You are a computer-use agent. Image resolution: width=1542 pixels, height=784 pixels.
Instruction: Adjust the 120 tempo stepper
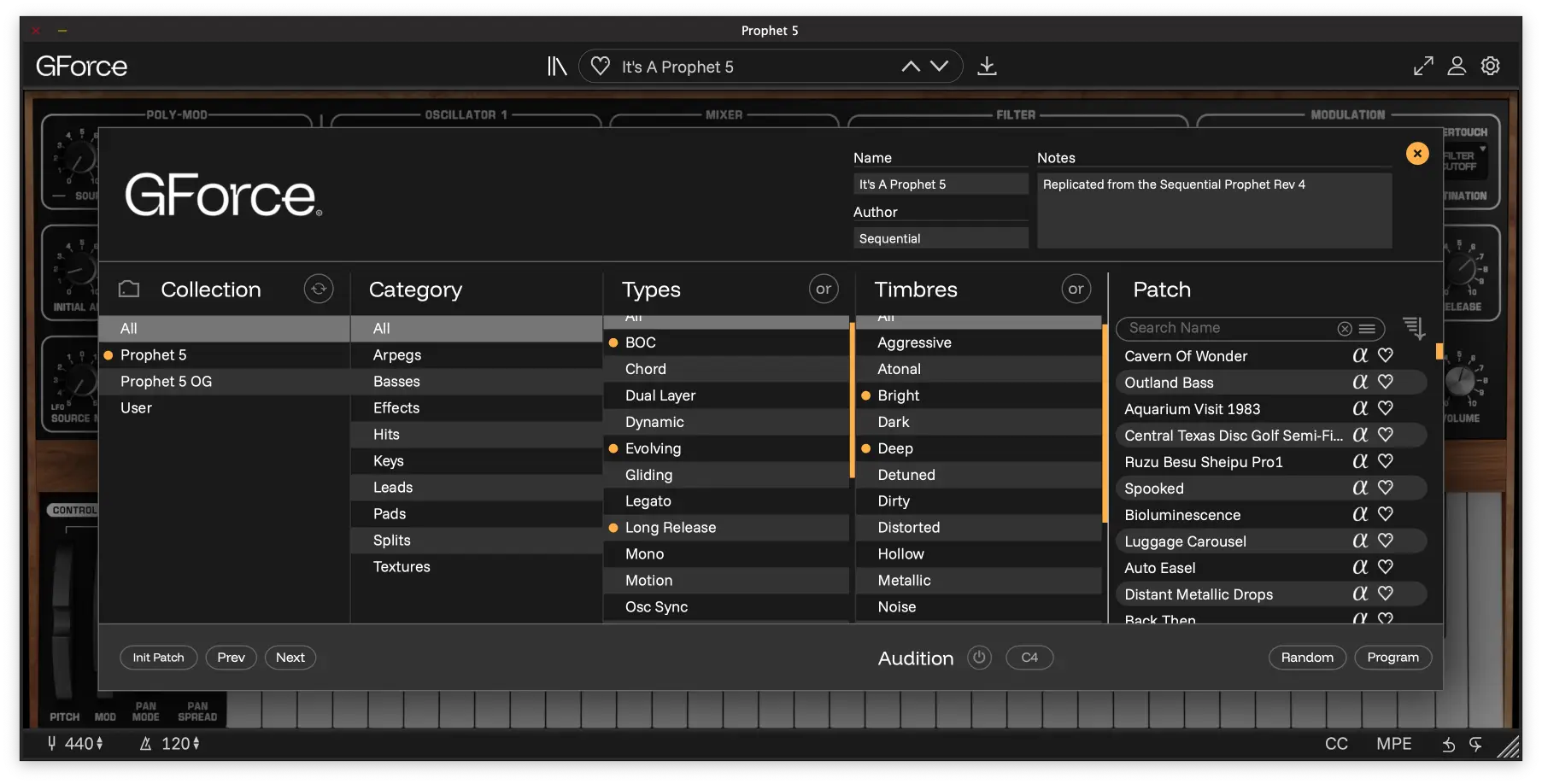(196, 744)
